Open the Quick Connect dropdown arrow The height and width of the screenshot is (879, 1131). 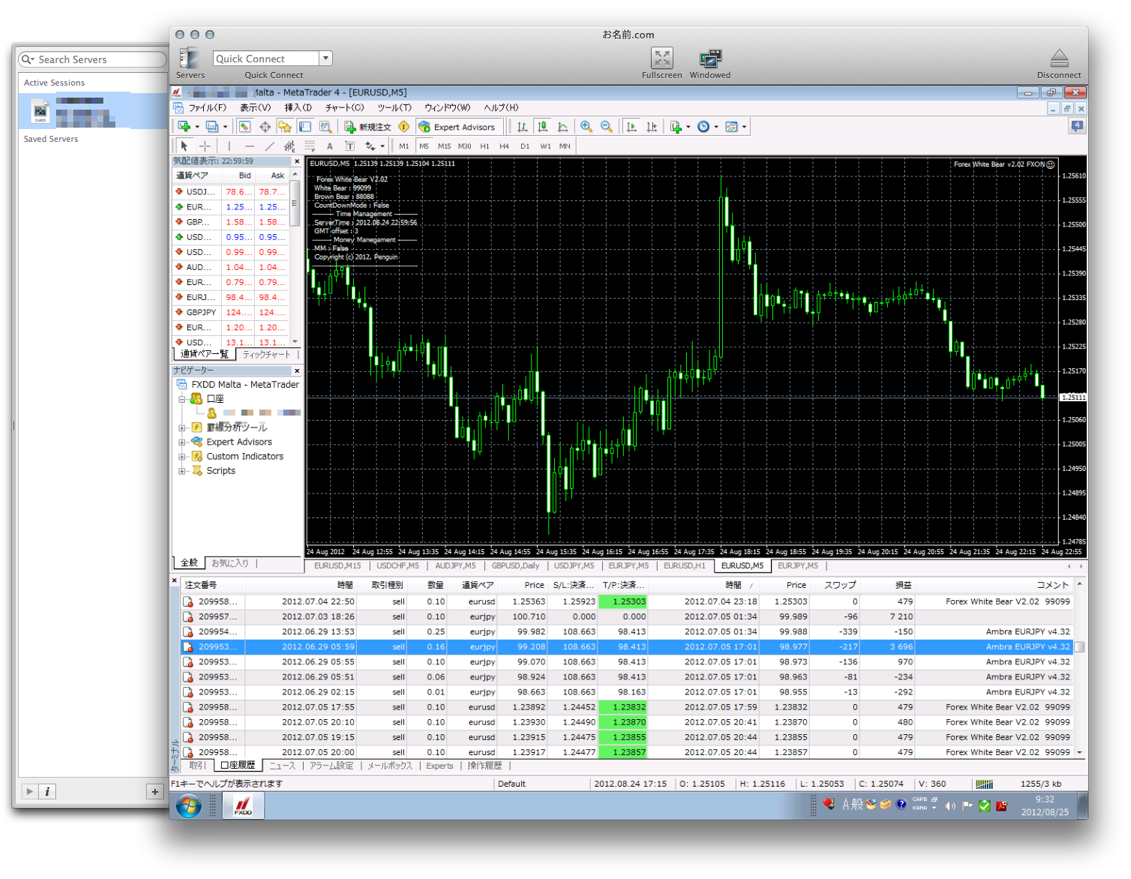[326, 58]
